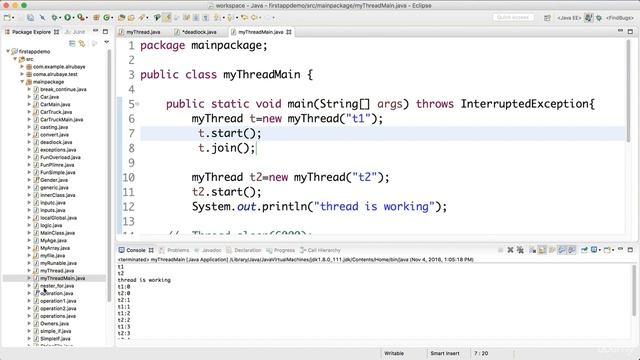Image resolution: width=640 pixels, height=360 pixels.
Task: Select myRunable.java in Package Explorer
Action: tap(58, 263)
